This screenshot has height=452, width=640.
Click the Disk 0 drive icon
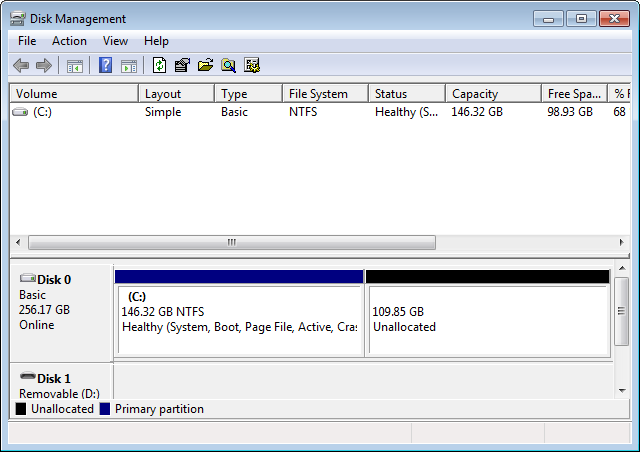28,278
